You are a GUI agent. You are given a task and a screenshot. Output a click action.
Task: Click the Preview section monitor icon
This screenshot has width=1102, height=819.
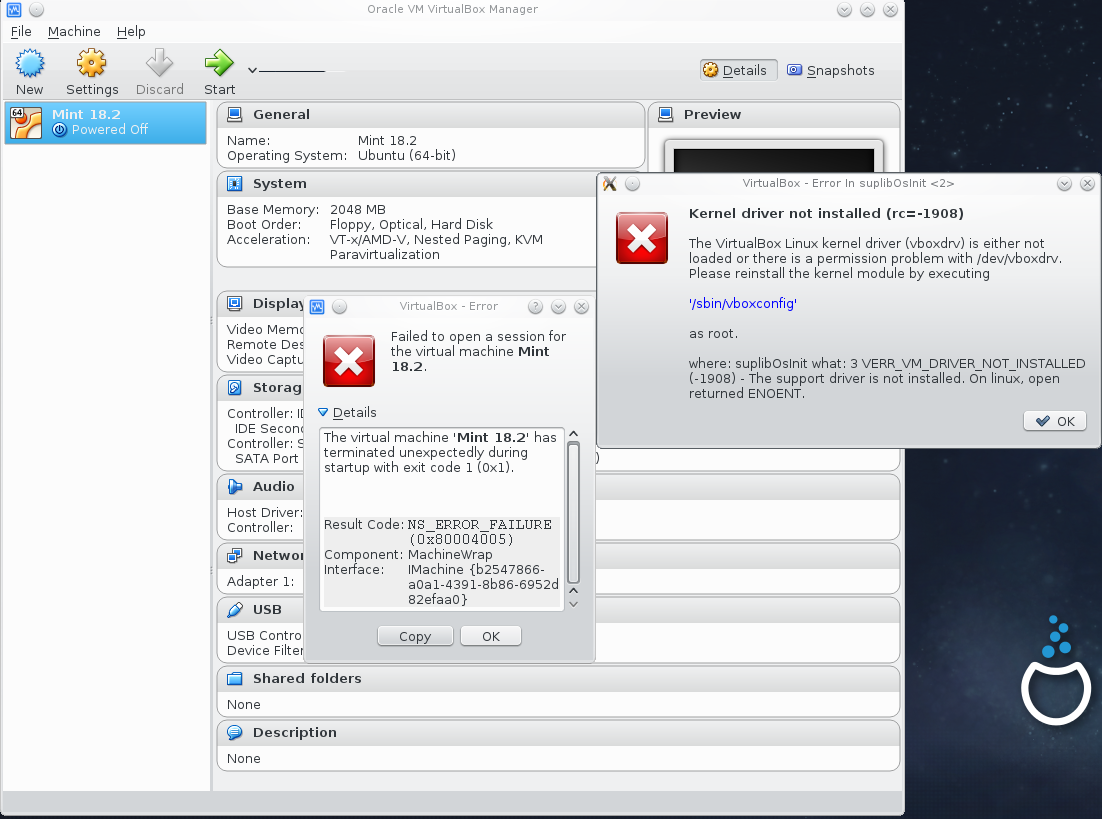666,115
